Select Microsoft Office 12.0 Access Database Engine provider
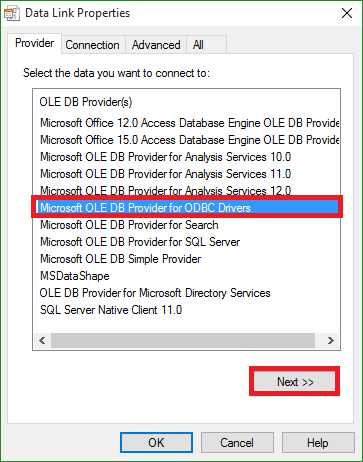Image resolution: width=363 pixels, height=462 pixels. pos(189,123)
